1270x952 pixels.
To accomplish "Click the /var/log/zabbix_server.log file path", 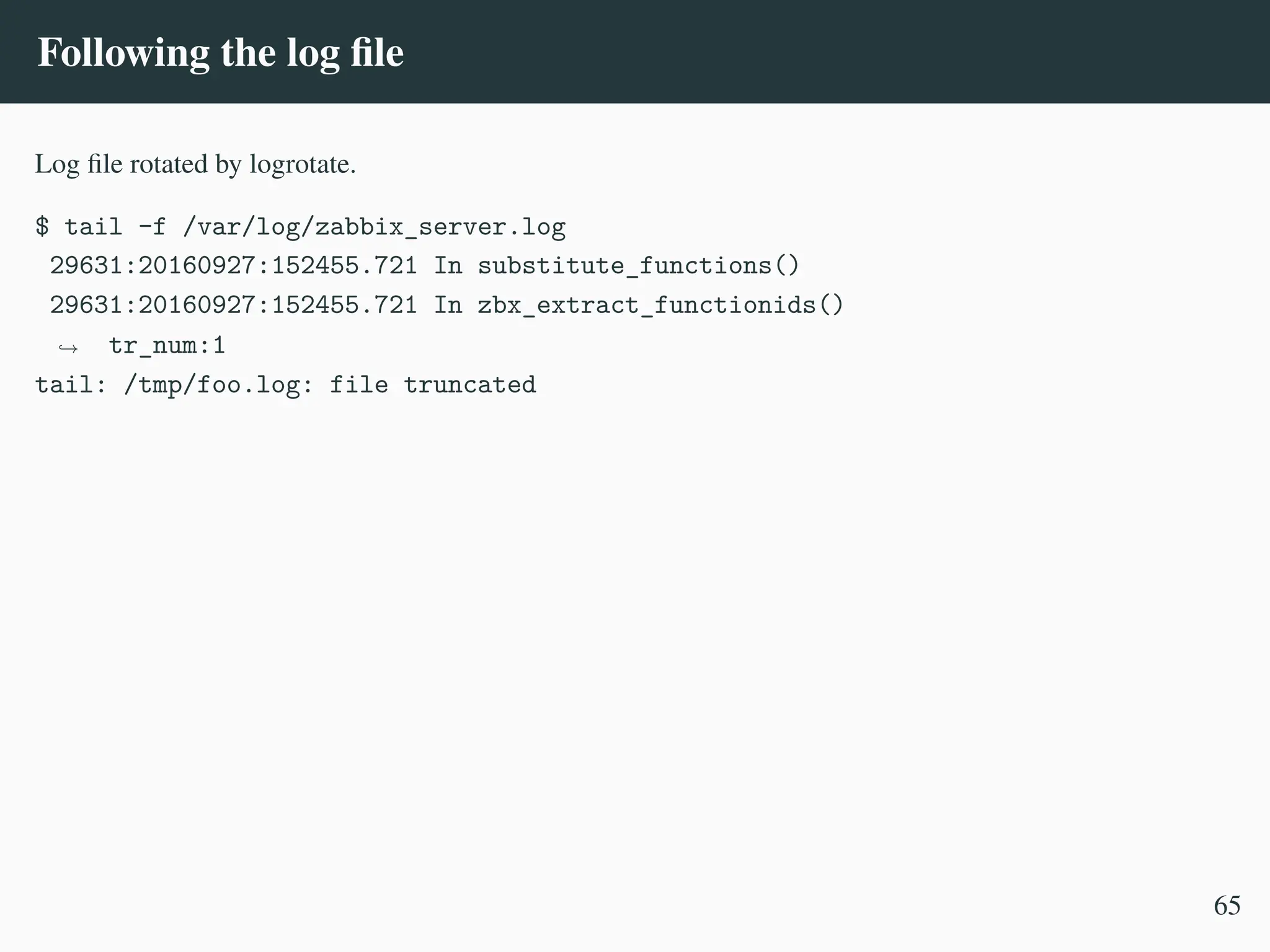I will click(374, 227).
